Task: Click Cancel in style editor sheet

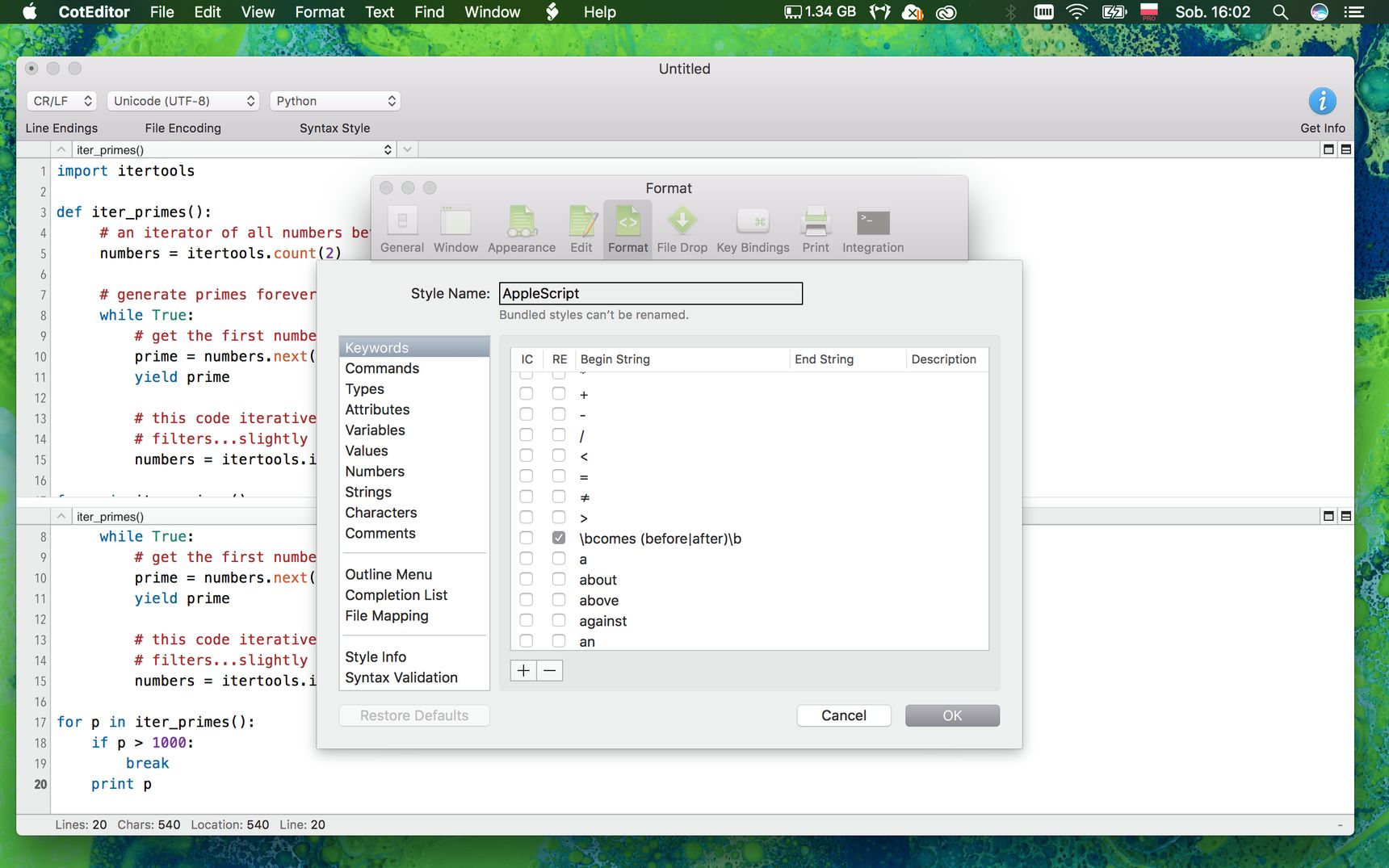Action: pyautogui.click(x=844, y=715)
